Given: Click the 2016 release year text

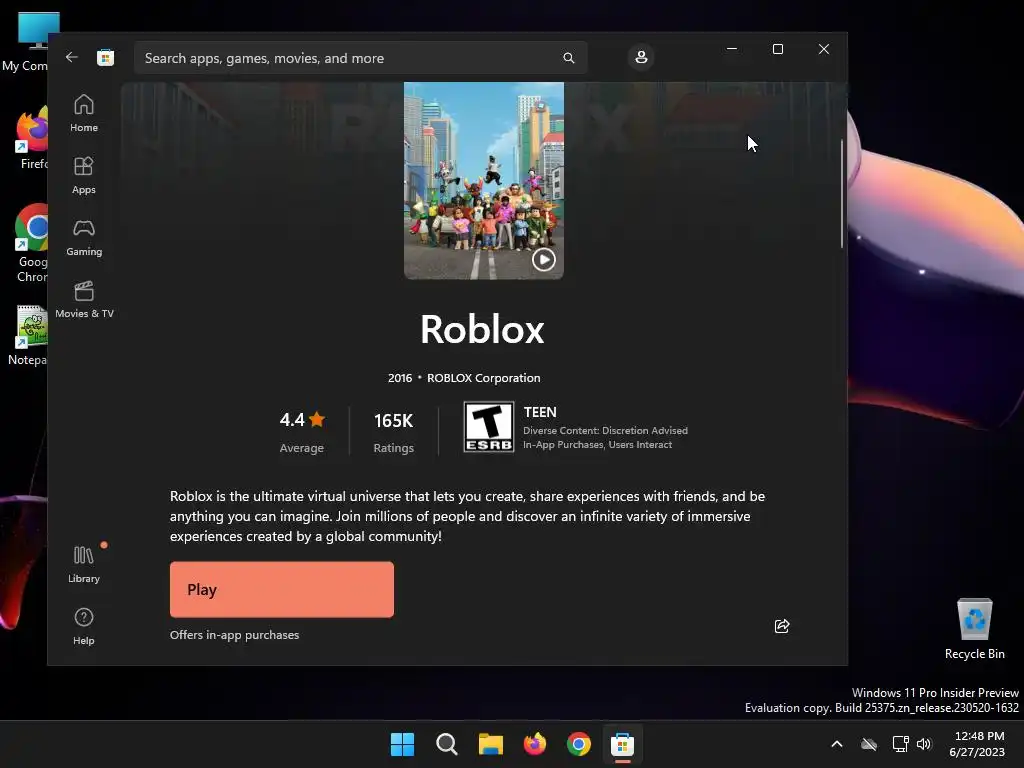Looking at the screenshot, I should pos(400,378).
